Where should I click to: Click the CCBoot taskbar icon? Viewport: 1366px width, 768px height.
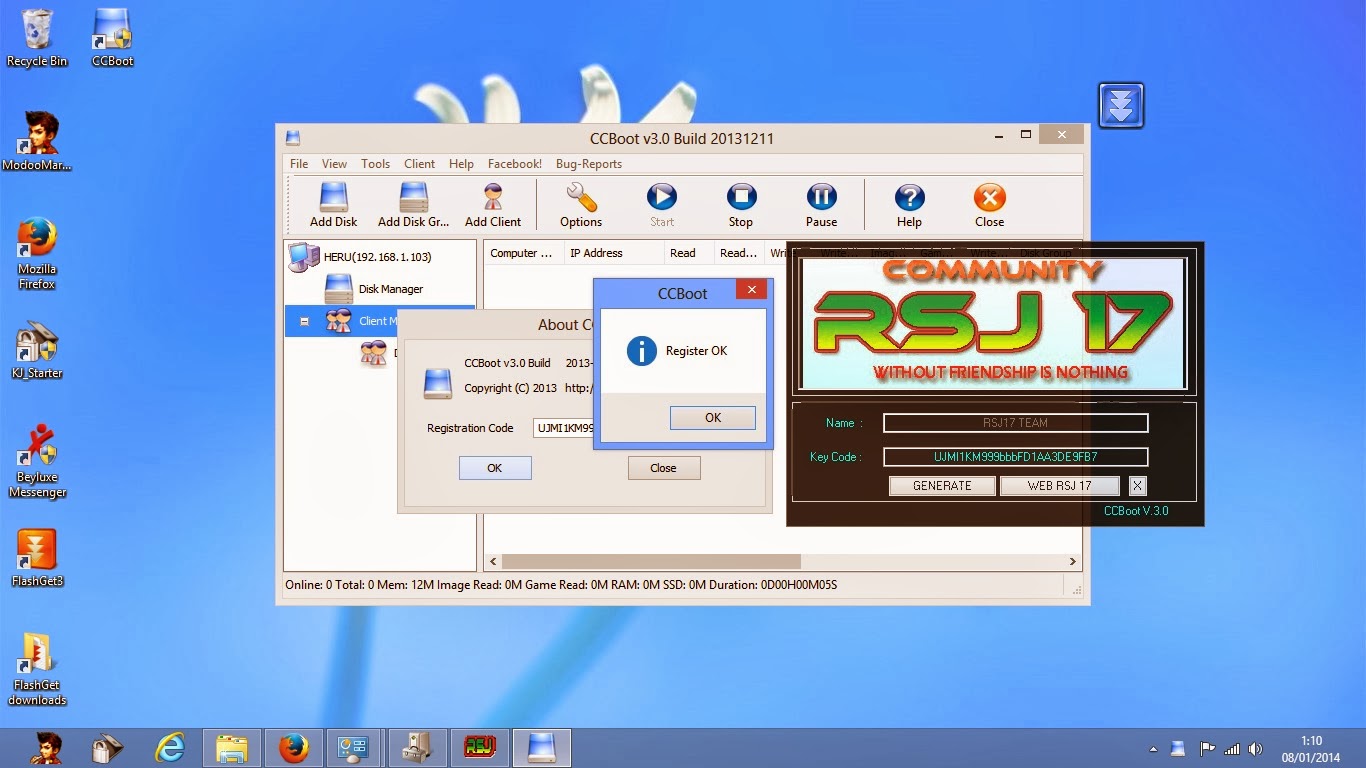pos(541,747)
